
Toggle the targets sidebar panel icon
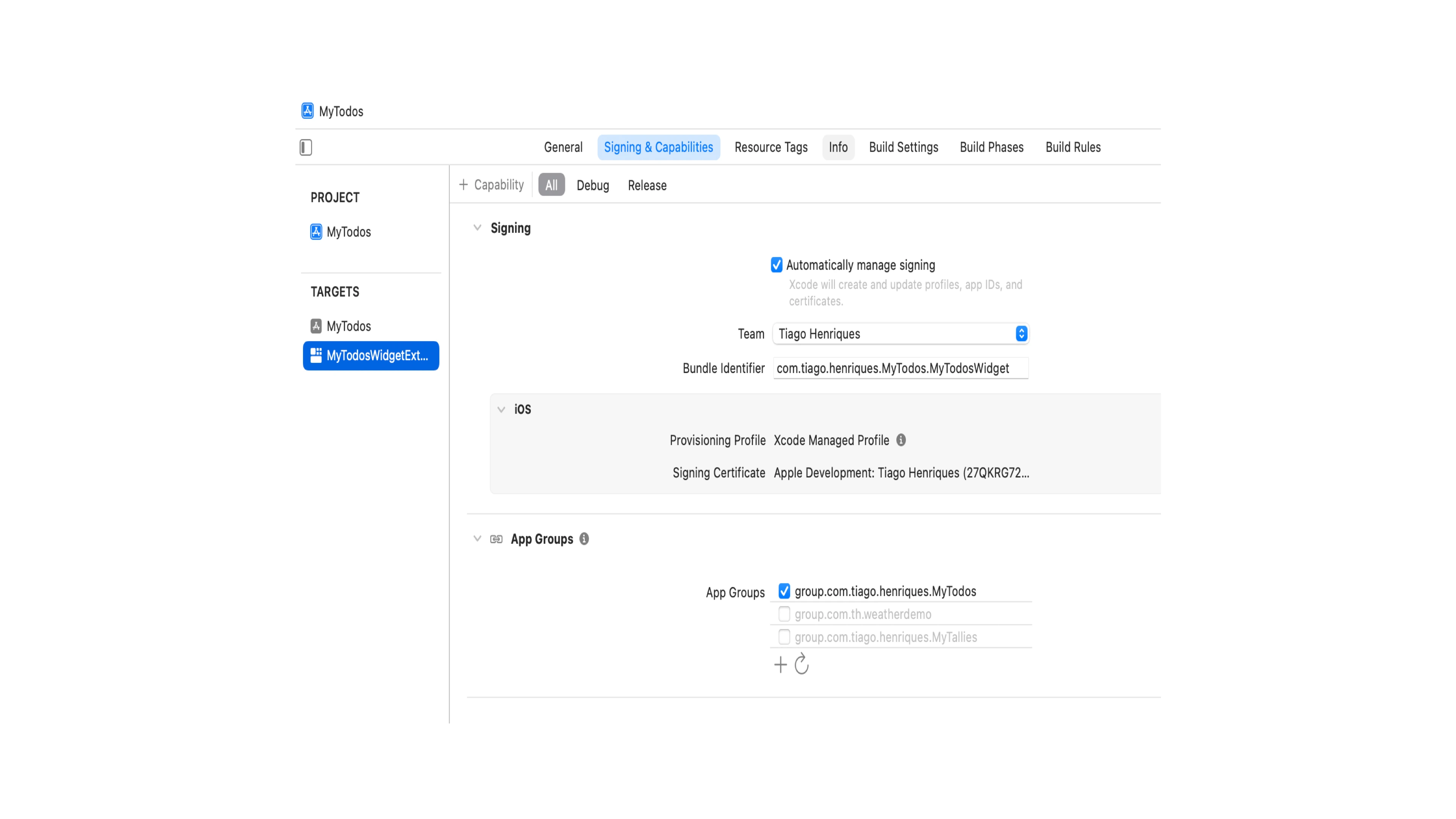tap(306, 147)
